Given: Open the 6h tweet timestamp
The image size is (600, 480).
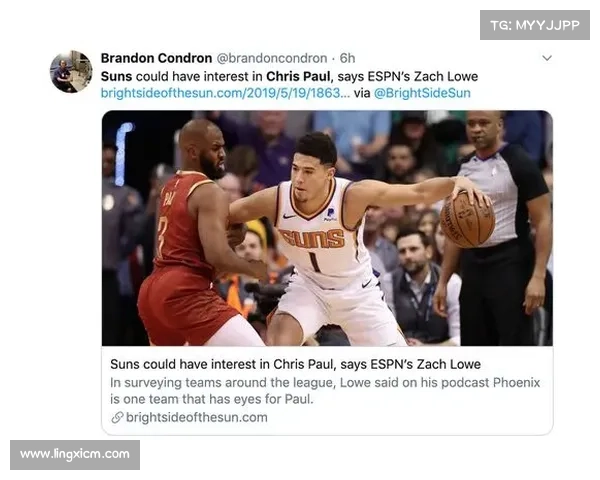Looking at the screenshot, I should tap(347, 58).
